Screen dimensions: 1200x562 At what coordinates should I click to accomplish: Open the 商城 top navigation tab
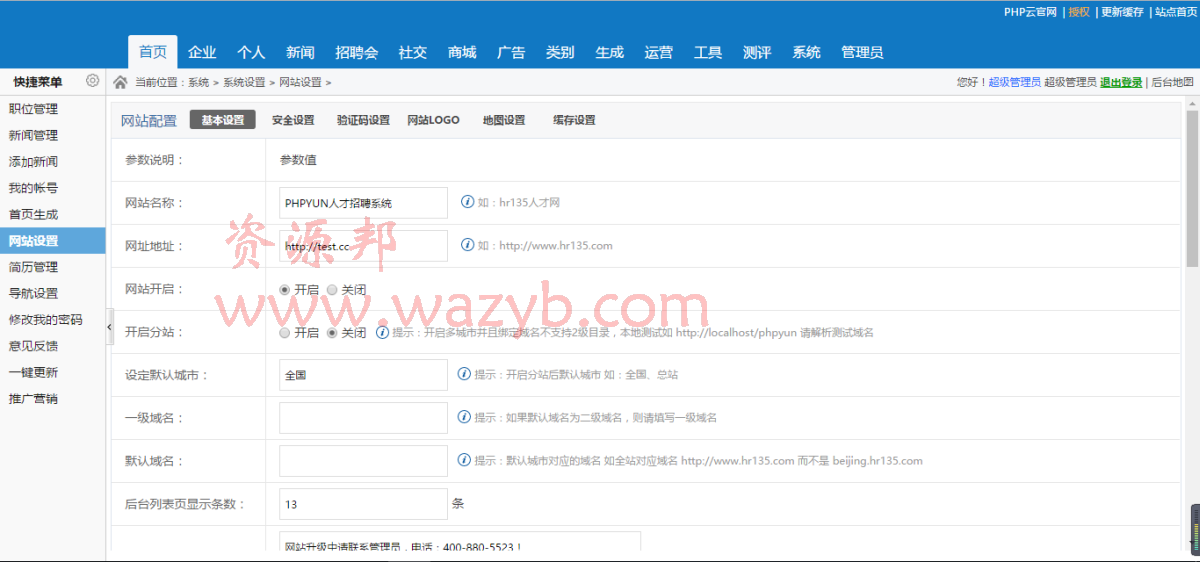pyautogui.click(x=462, y=52)
